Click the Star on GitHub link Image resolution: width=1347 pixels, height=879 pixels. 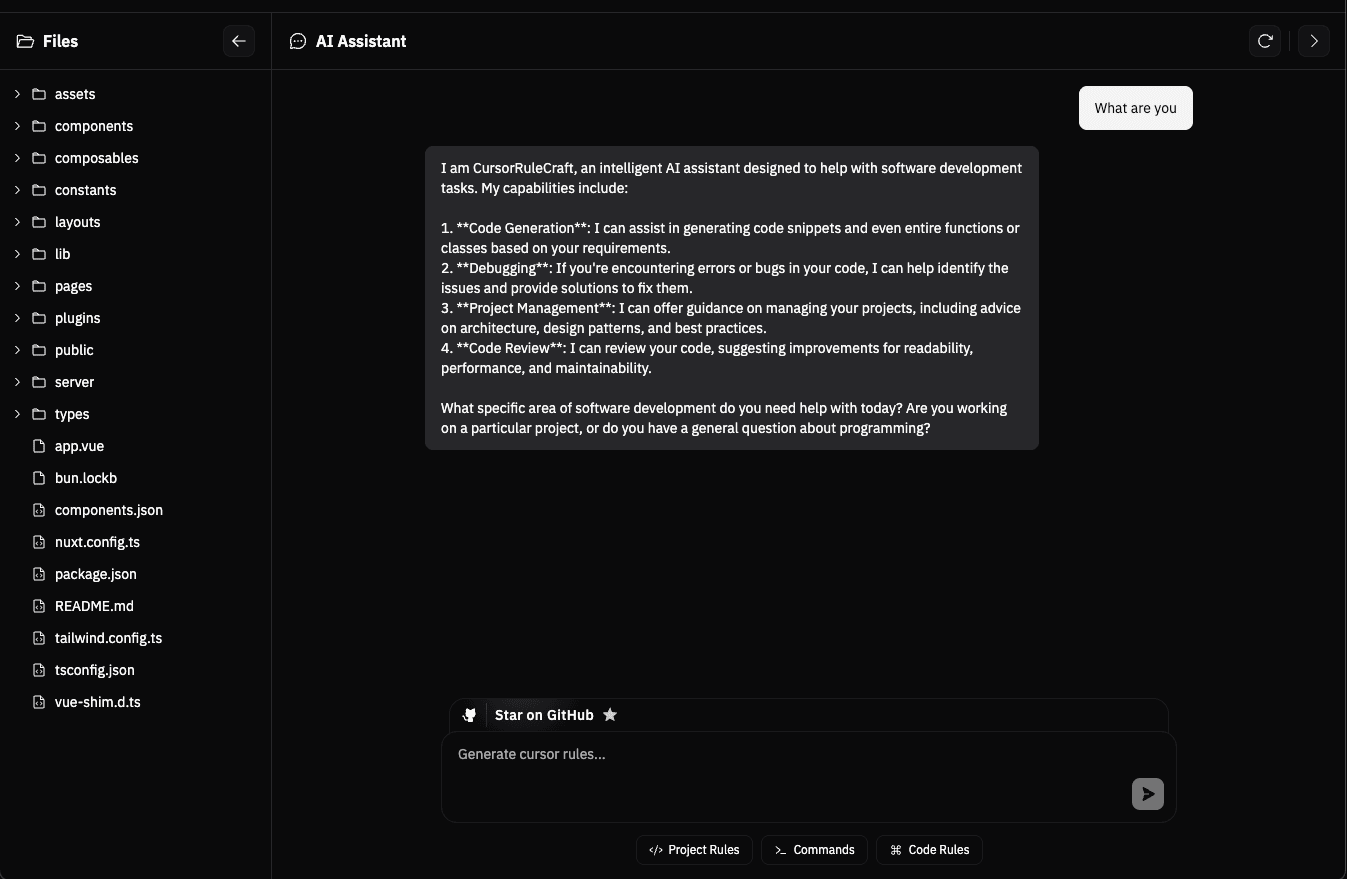tap(544, 714)
